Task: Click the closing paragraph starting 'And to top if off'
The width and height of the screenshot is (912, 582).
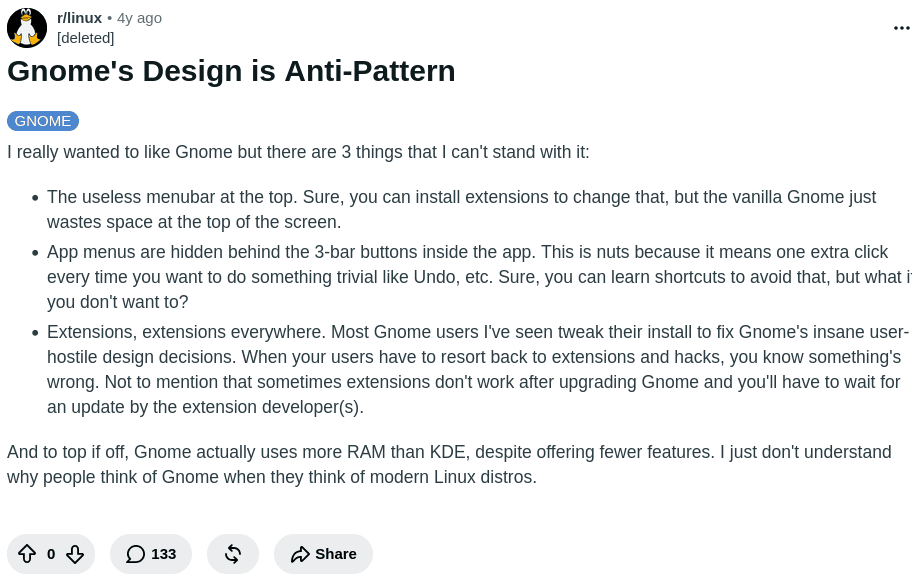Action: tap(449, 465)
